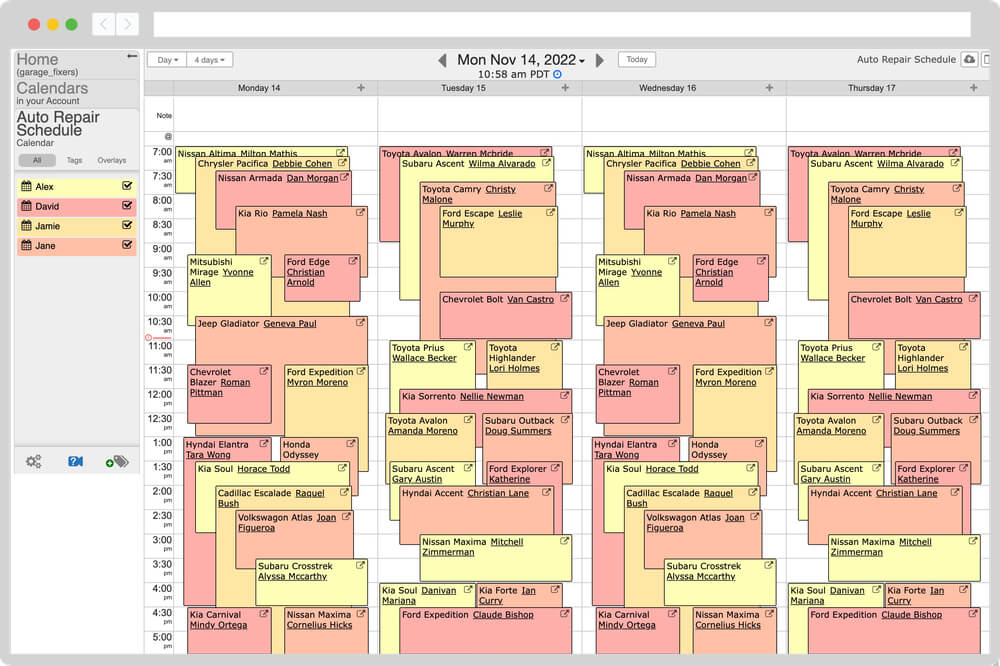Screen dimensions: 1000x666
Task: Uncheck the Jane calendar checkbox
Action: pos(127,245)
